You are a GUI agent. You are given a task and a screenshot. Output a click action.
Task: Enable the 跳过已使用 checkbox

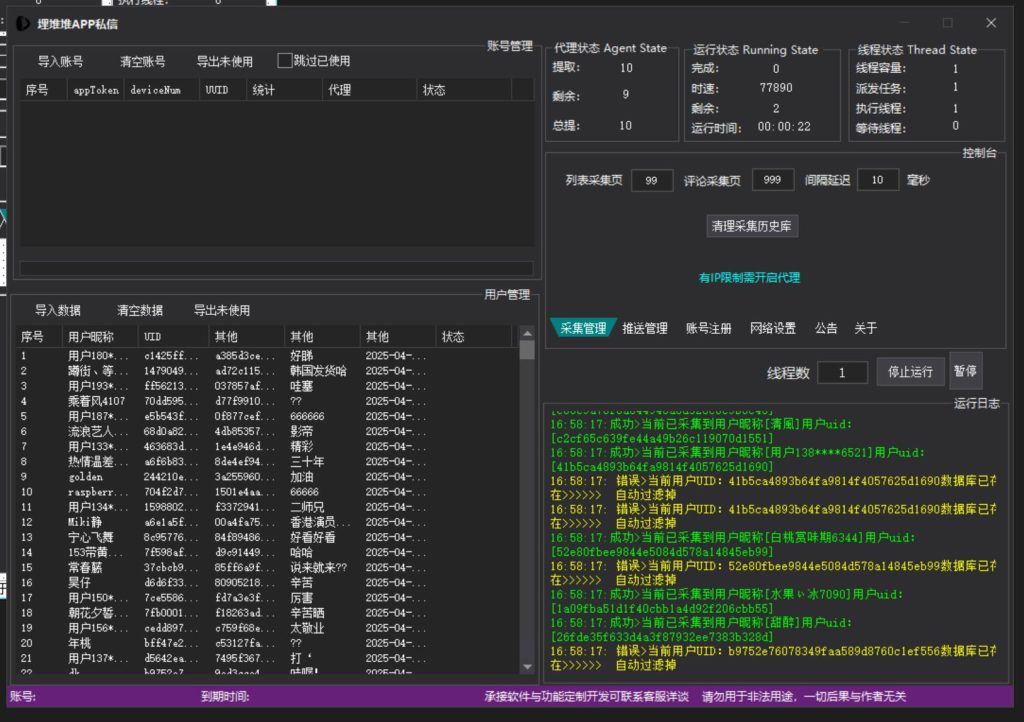coord(285,60)
